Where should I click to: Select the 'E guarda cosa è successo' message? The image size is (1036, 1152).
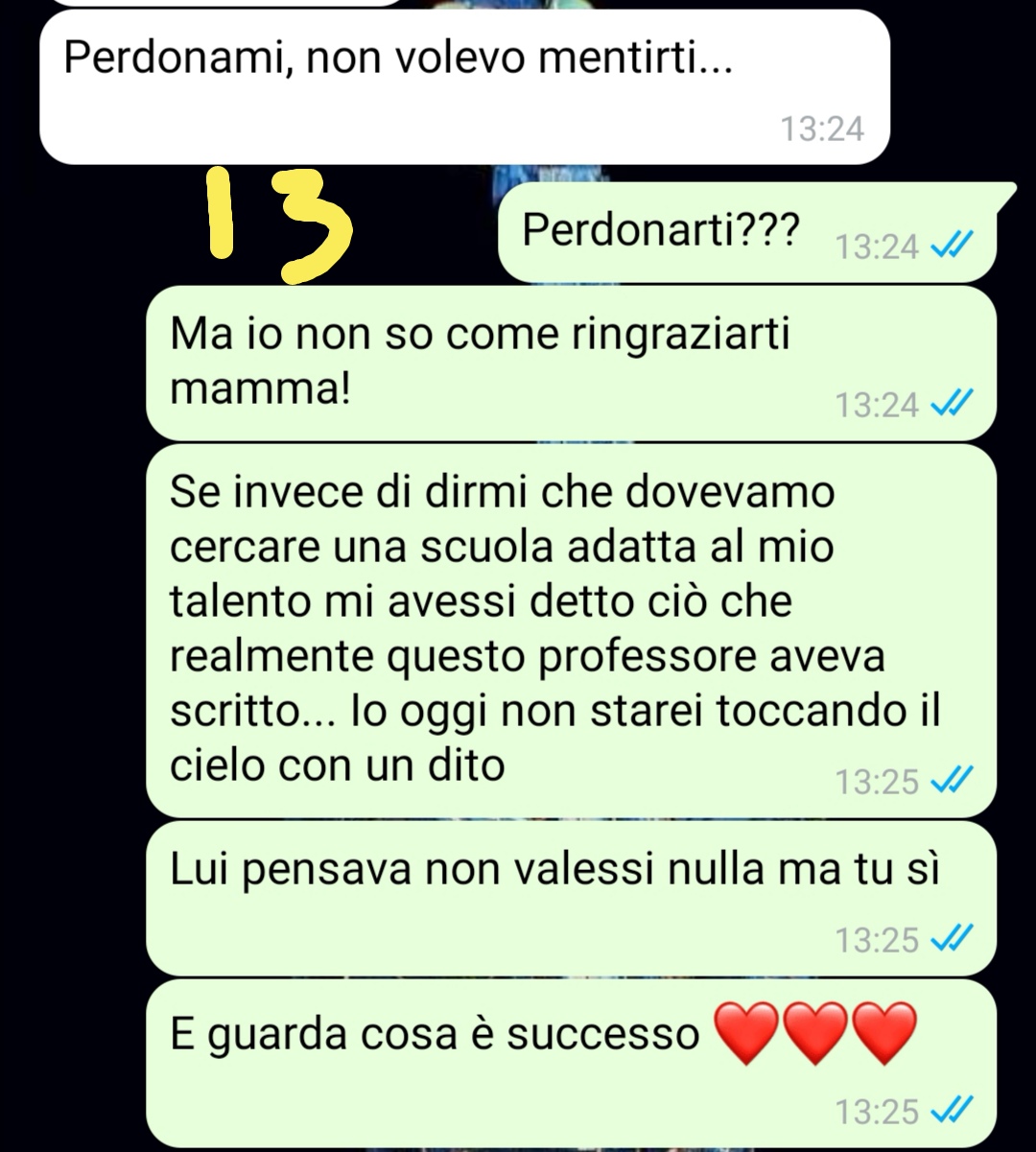572,1063
